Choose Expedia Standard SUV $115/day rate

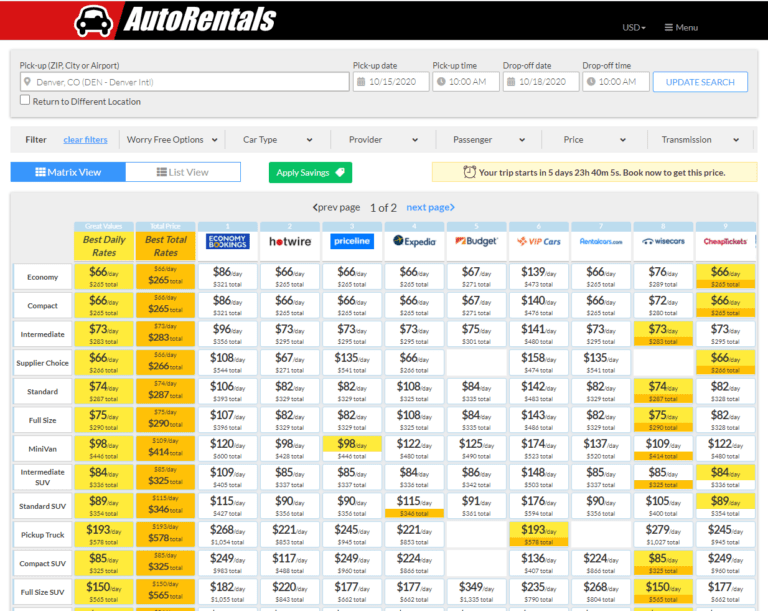coord(414,506)
